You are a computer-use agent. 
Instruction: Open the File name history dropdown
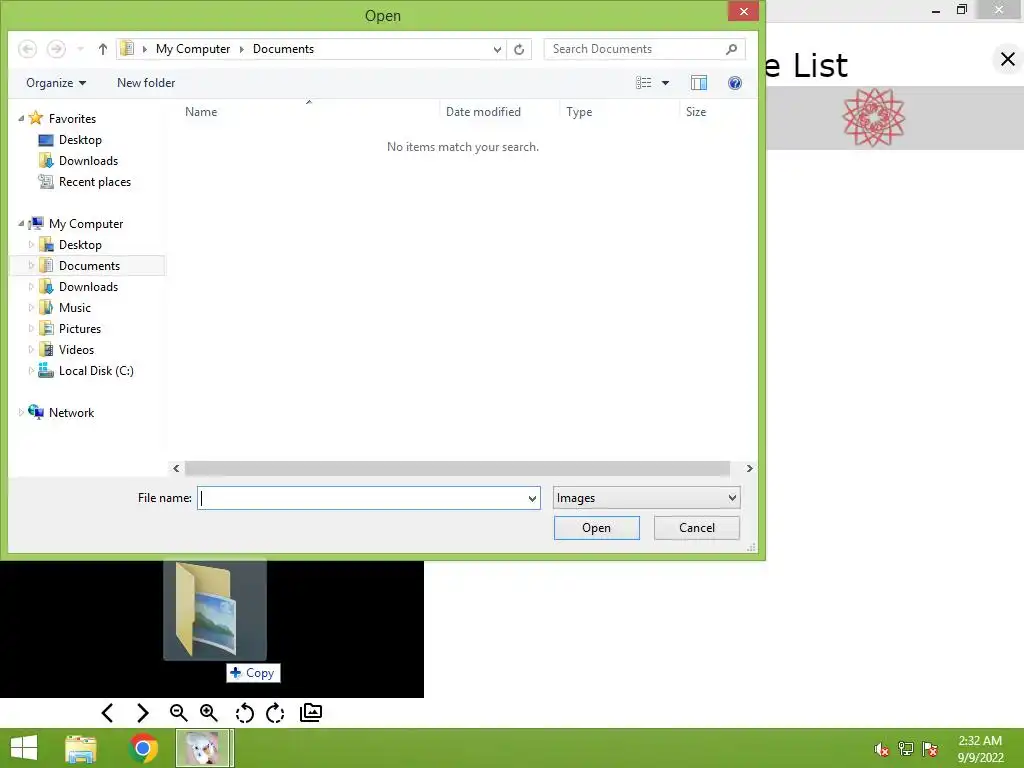[x=532, y=498]
